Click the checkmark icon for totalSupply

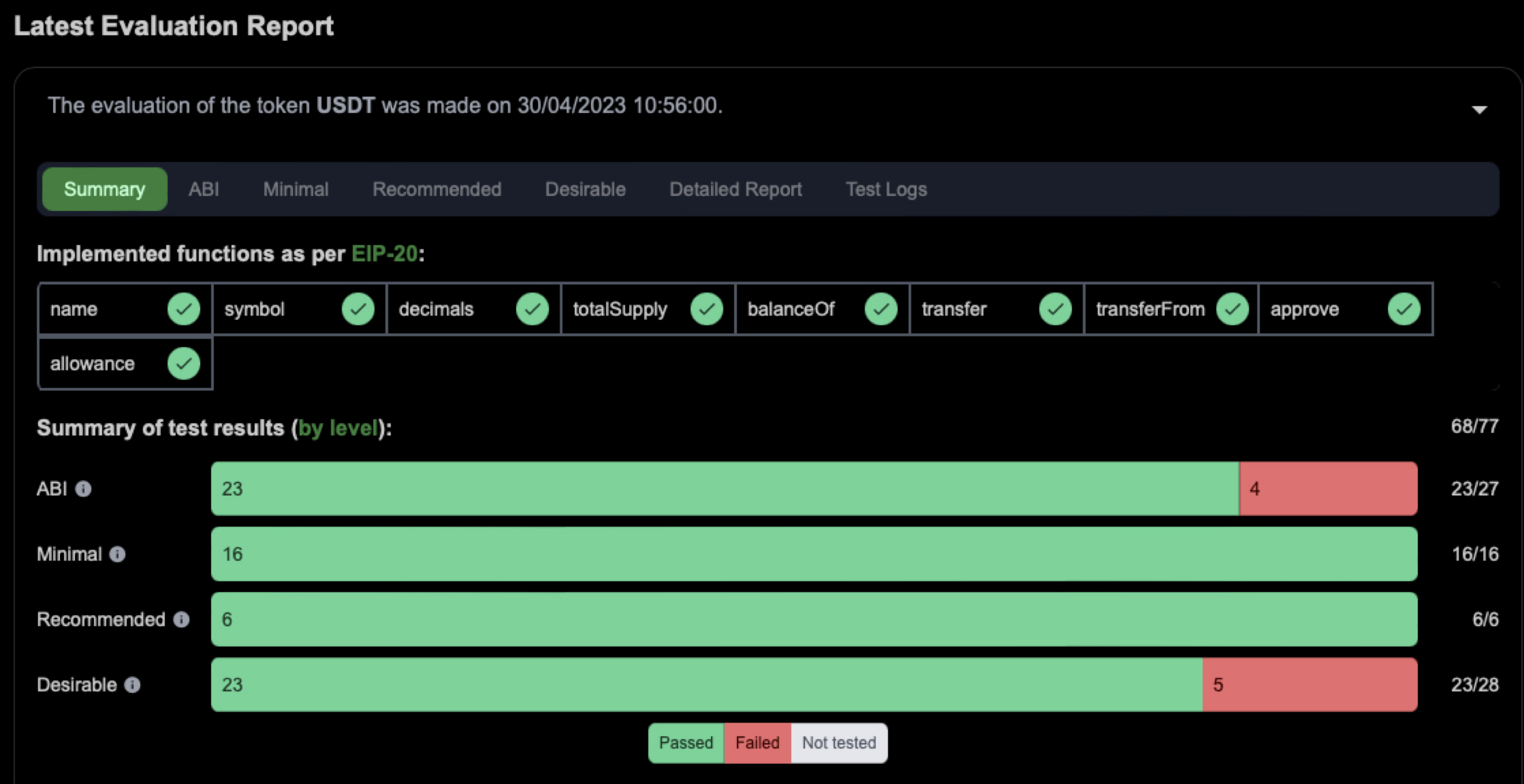click(x=707, y=309)
